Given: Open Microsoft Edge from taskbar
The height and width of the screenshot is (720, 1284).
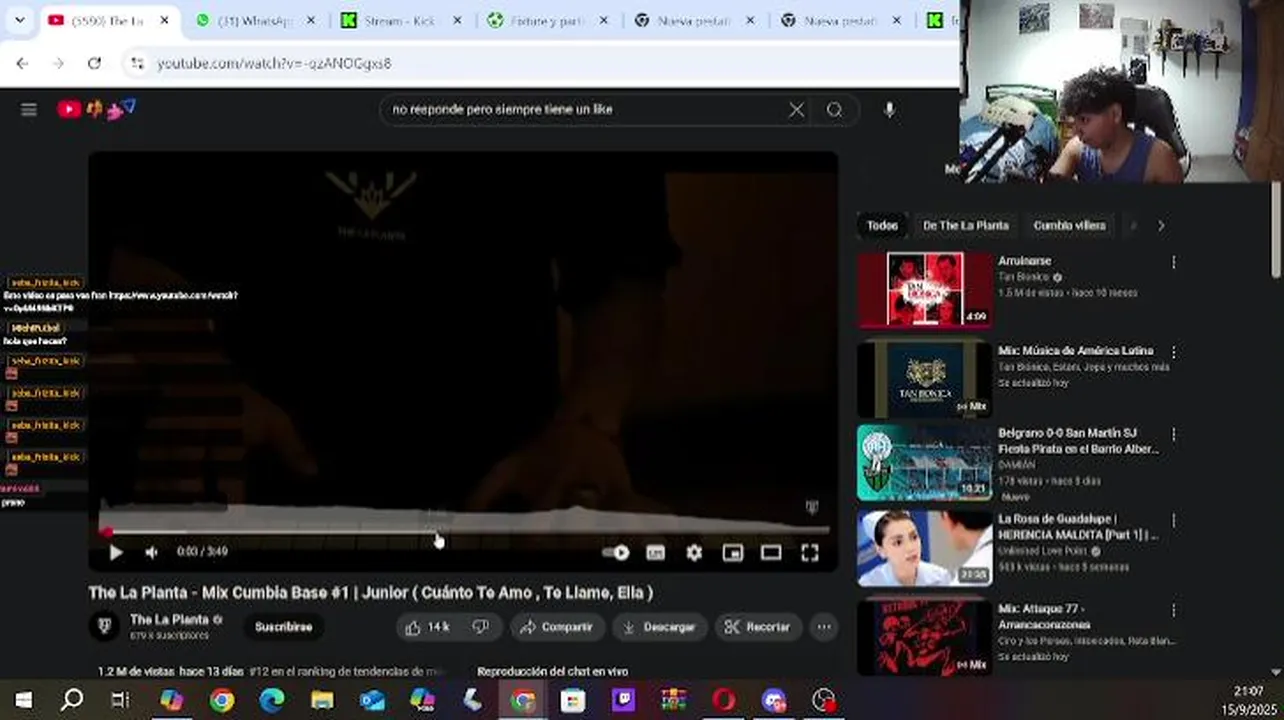Looking at the screenshot, I should pyautogui.click(x=272, y=700).
